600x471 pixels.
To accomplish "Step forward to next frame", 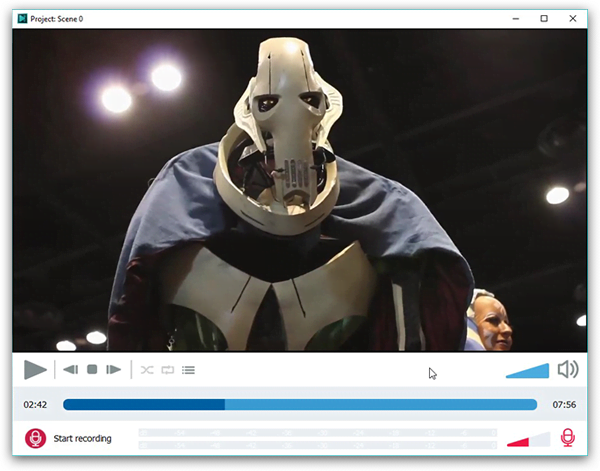I will point(114,370).
